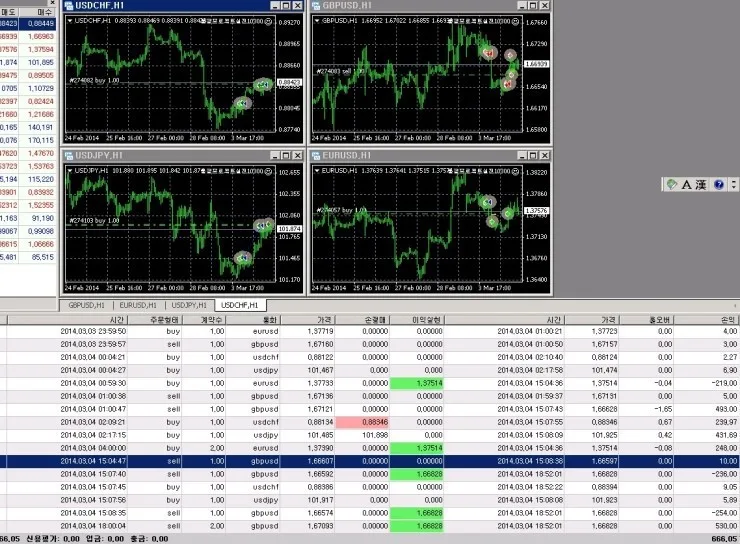Sort history by the 계약수 column header
The width and height of the screenshot is (740, 544).
[x=204, y=320]
